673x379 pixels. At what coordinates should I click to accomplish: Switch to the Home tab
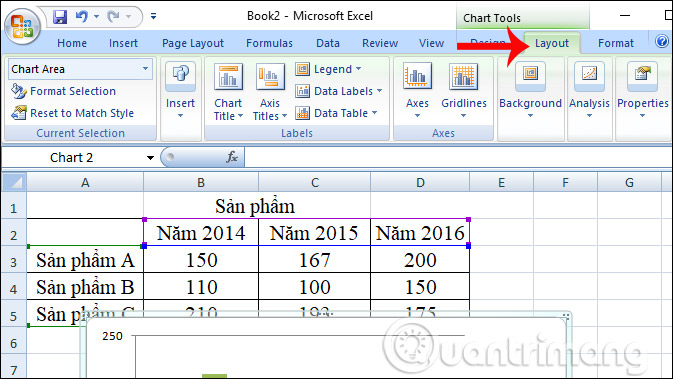click(x=72, y=43)
